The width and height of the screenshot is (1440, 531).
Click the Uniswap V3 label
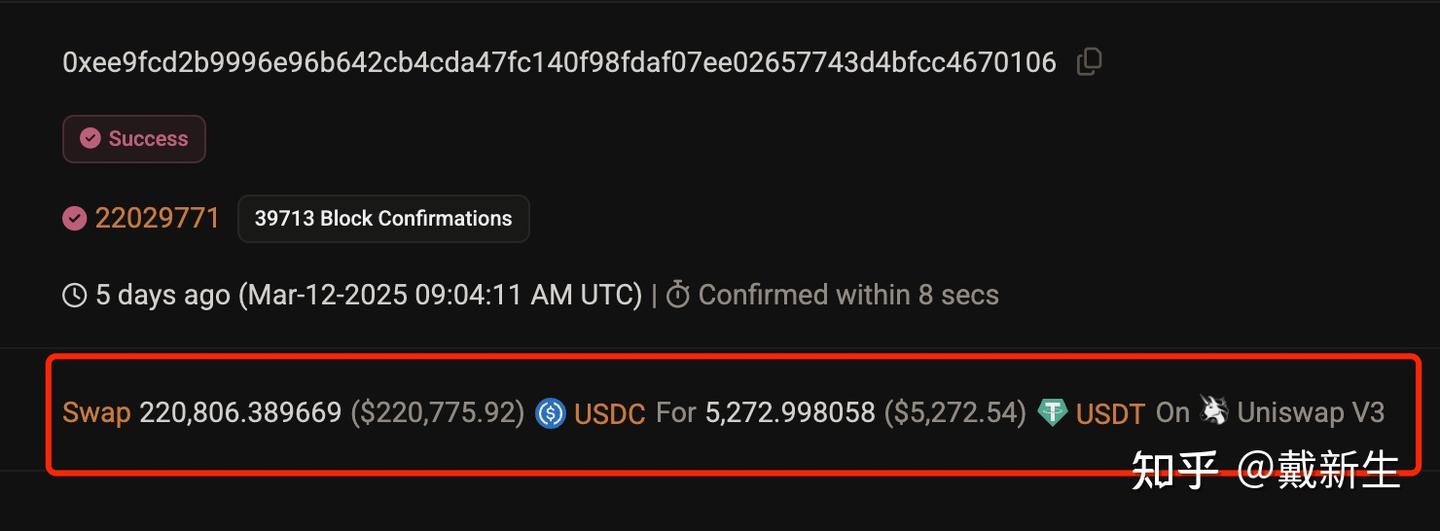[x=1311, y=412]
